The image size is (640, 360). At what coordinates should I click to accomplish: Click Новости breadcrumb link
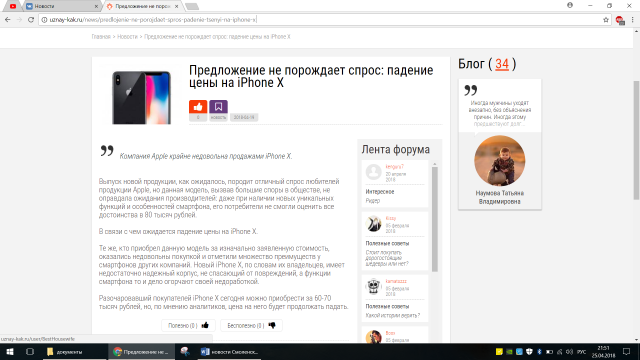click(127, 37)
